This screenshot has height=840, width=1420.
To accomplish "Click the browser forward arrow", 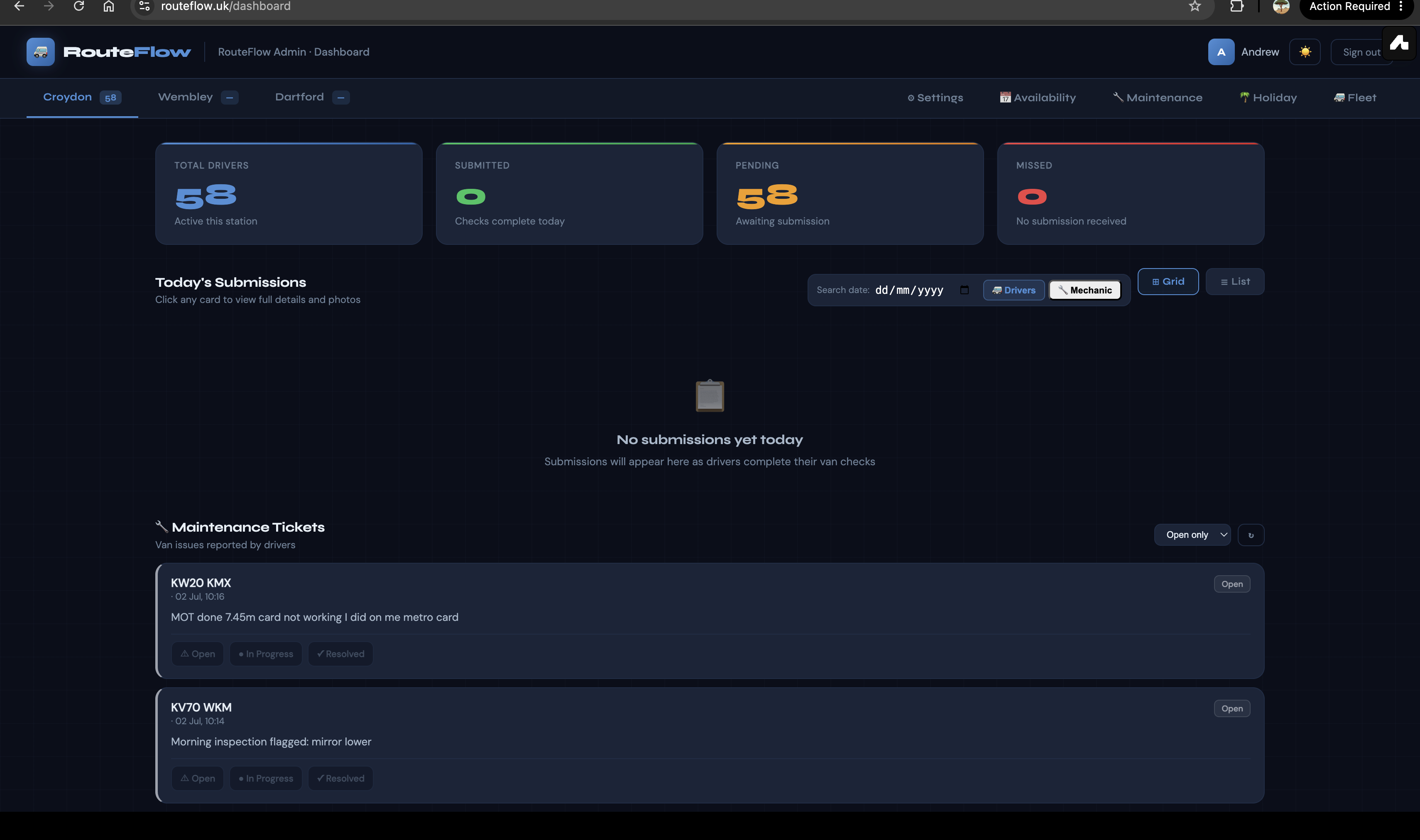I will [x=49, y=6].
